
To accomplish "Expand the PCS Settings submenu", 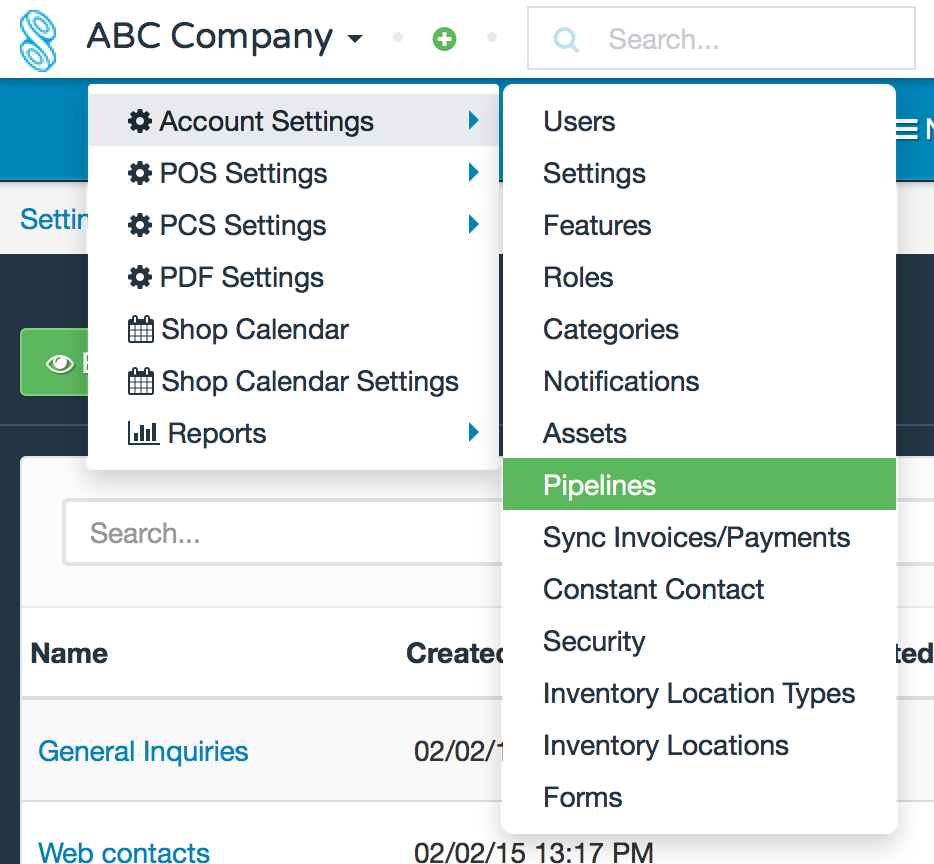I will tap(245, 224).
